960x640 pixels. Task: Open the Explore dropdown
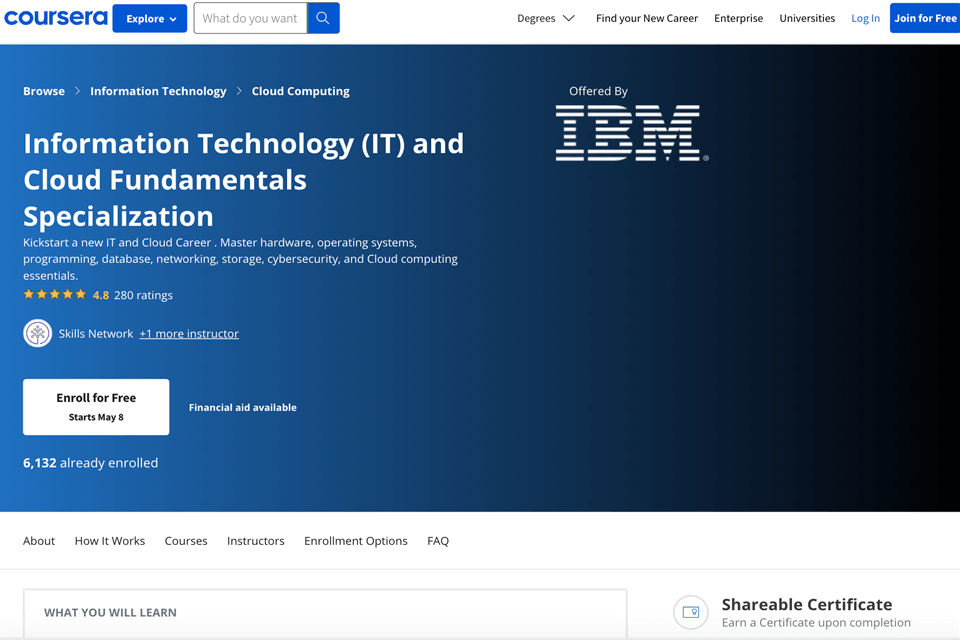150,18
